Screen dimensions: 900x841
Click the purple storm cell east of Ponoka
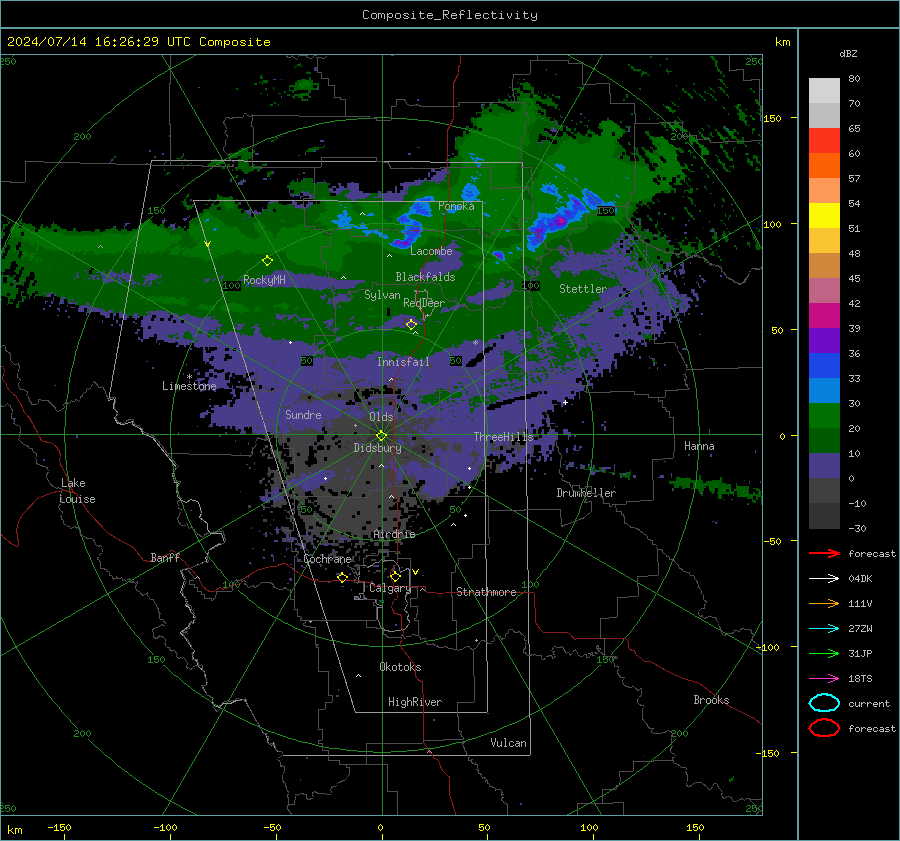pos(560,220)
